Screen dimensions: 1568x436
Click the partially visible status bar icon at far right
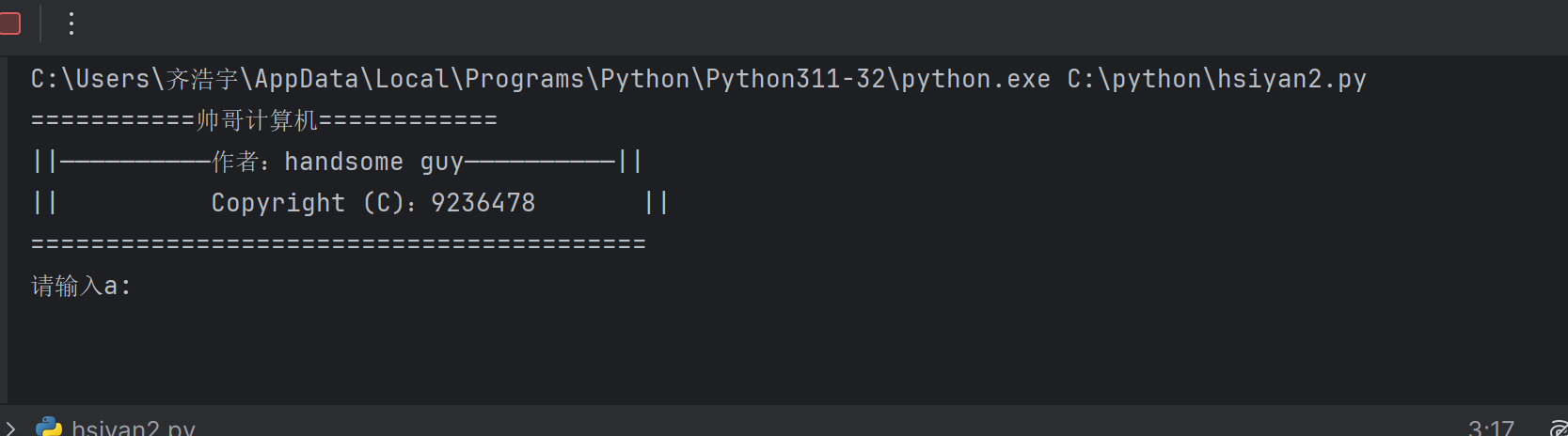click(x=1558, y=428)
